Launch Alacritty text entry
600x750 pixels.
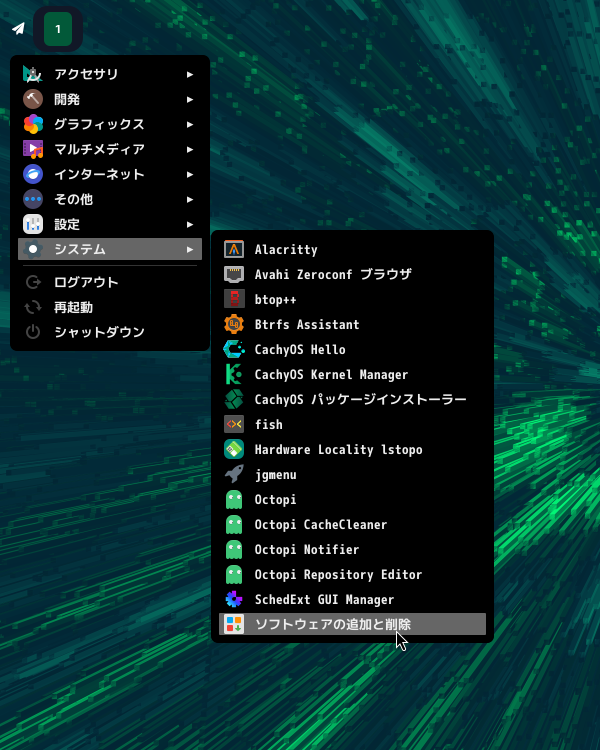(x=352, y=249)
